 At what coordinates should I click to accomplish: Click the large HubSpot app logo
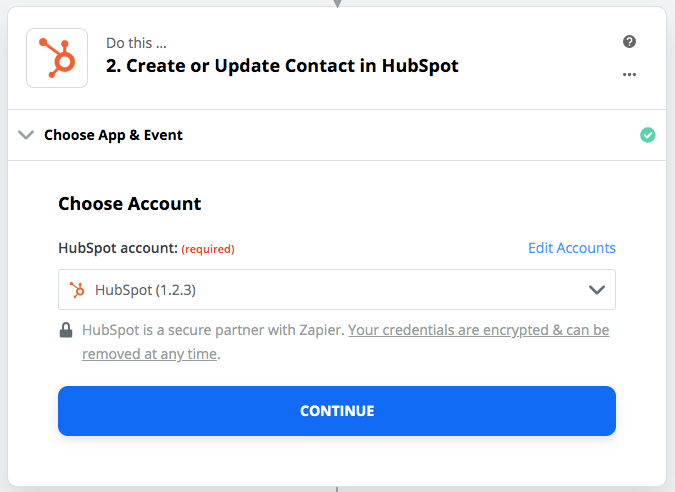tap(57, 58)
